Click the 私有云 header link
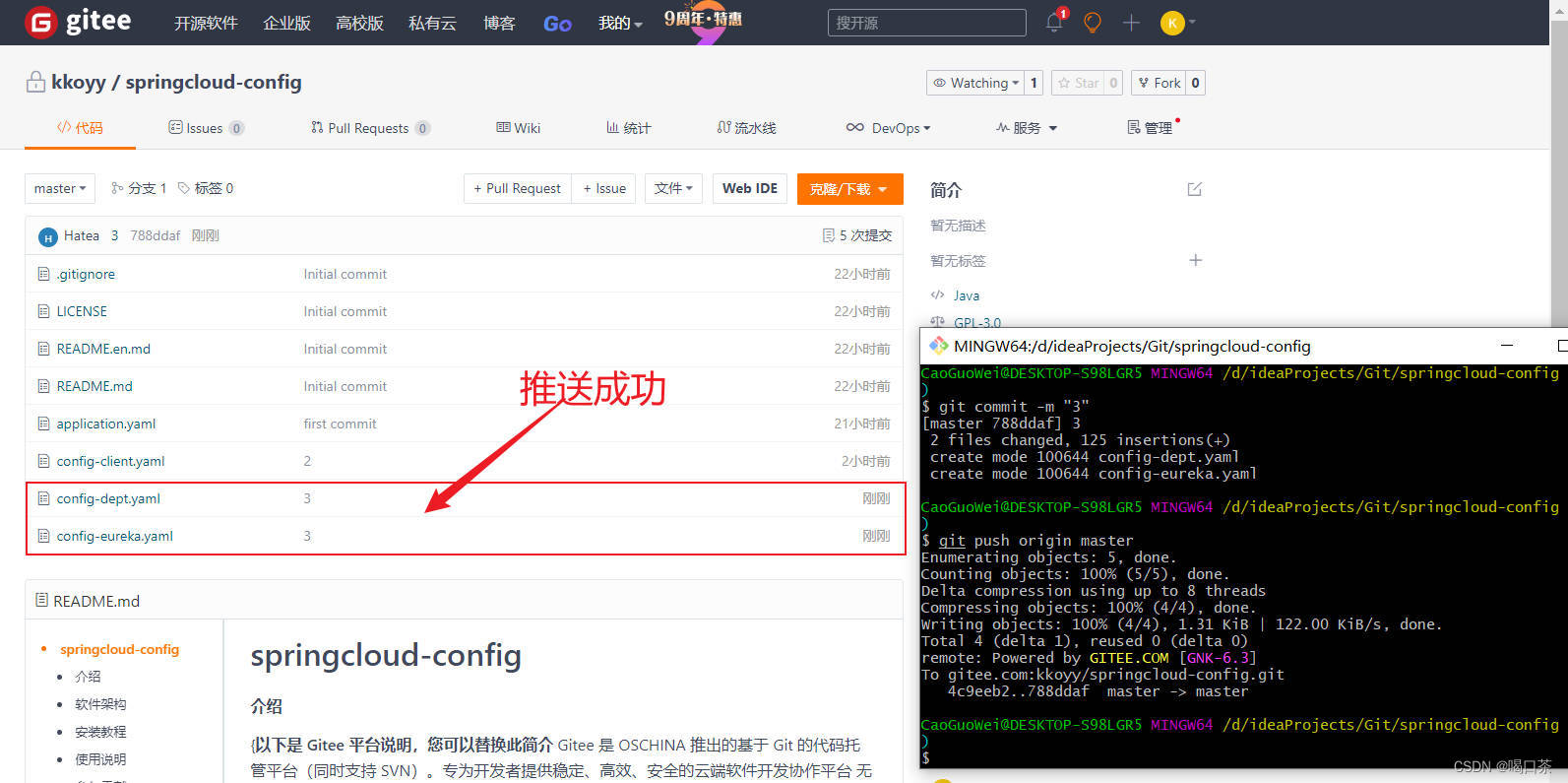 click(x=432, y=23)
